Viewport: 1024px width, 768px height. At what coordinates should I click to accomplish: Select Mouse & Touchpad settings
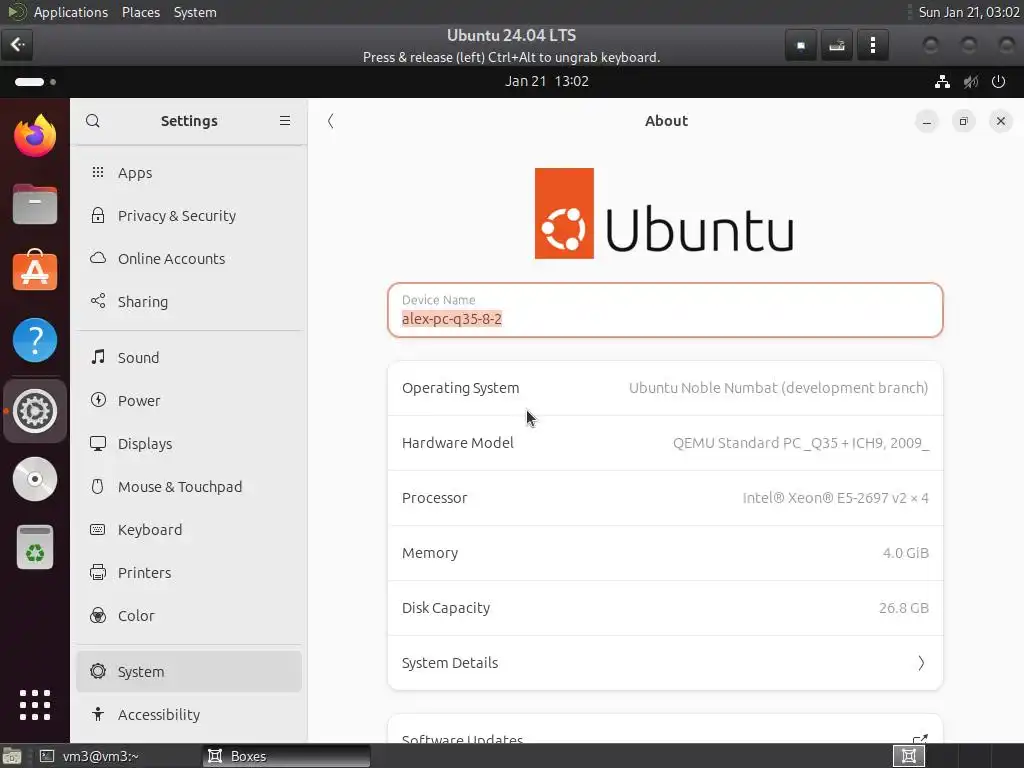click(x=189, y=487)
